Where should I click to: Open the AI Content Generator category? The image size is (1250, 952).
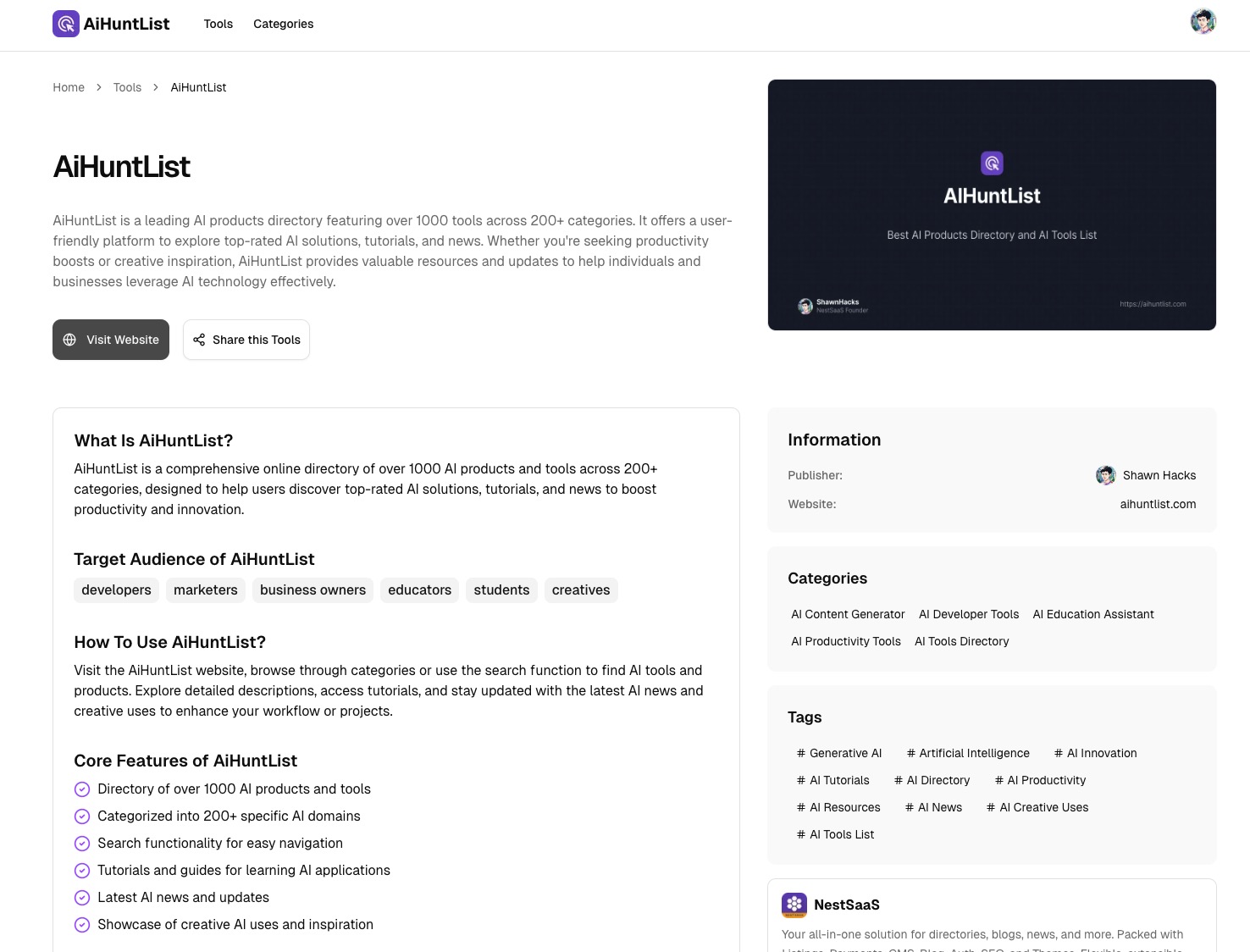click(847, 614)
